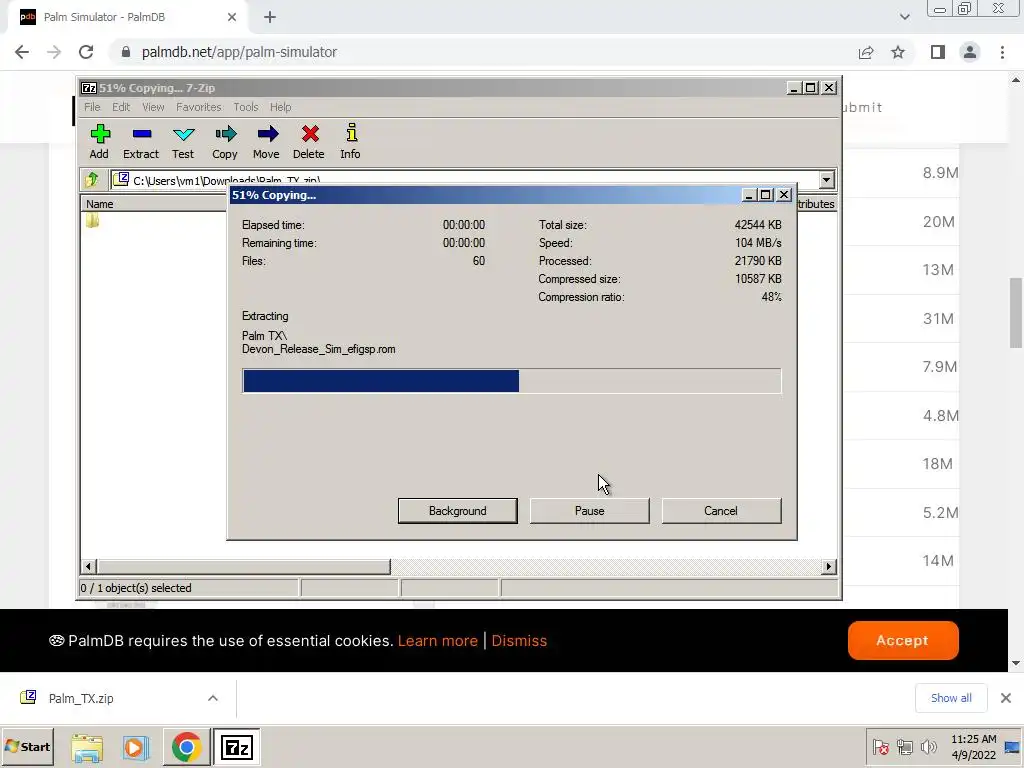Image resolution: width=1024 pixels, height=768 pixels.
Task: Click the Move toolbar icon
Action: click(x=266, y=141)
